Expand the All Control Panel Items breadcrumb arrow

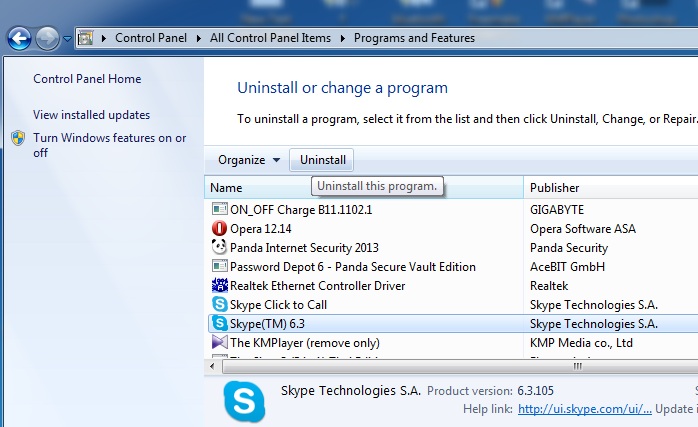[x=342, y=39]
